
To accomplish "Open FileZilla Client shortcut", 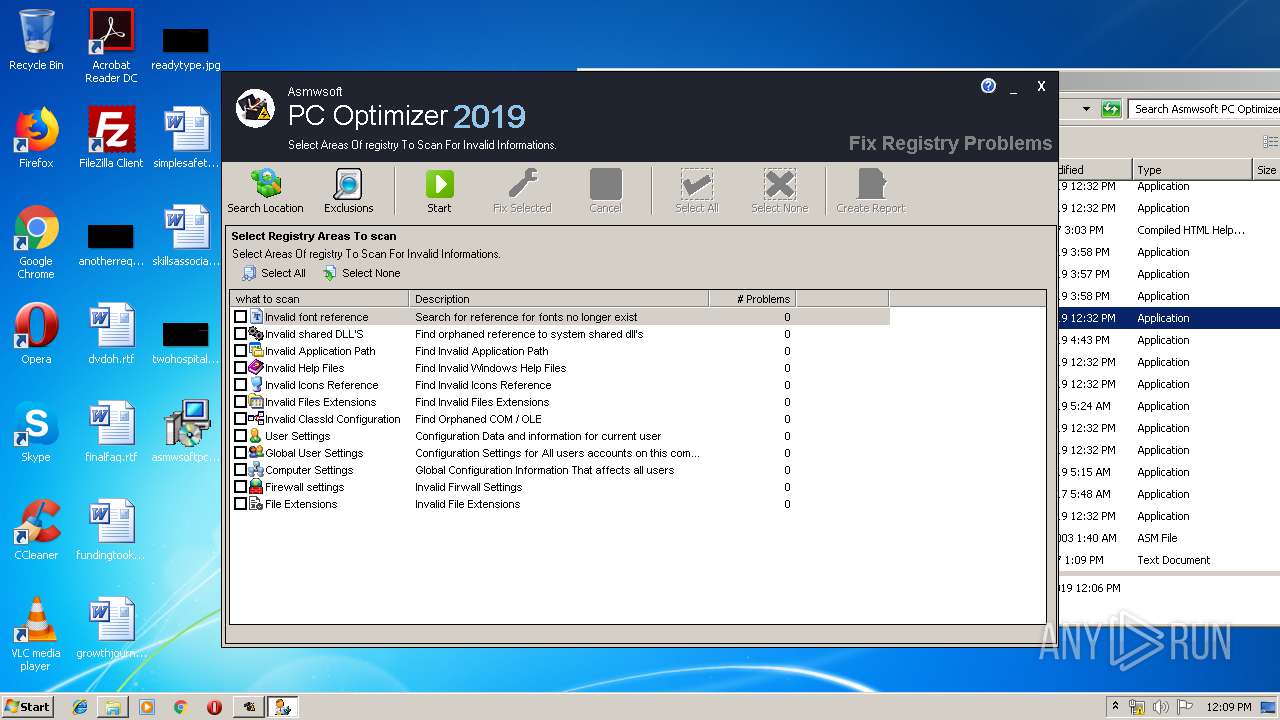I will [x=111, y=138].
